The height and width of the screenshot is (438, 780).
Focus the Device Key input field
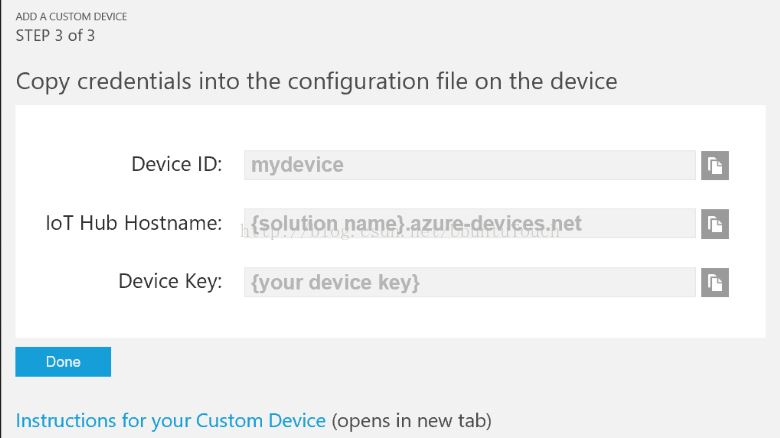click(469, 282)
